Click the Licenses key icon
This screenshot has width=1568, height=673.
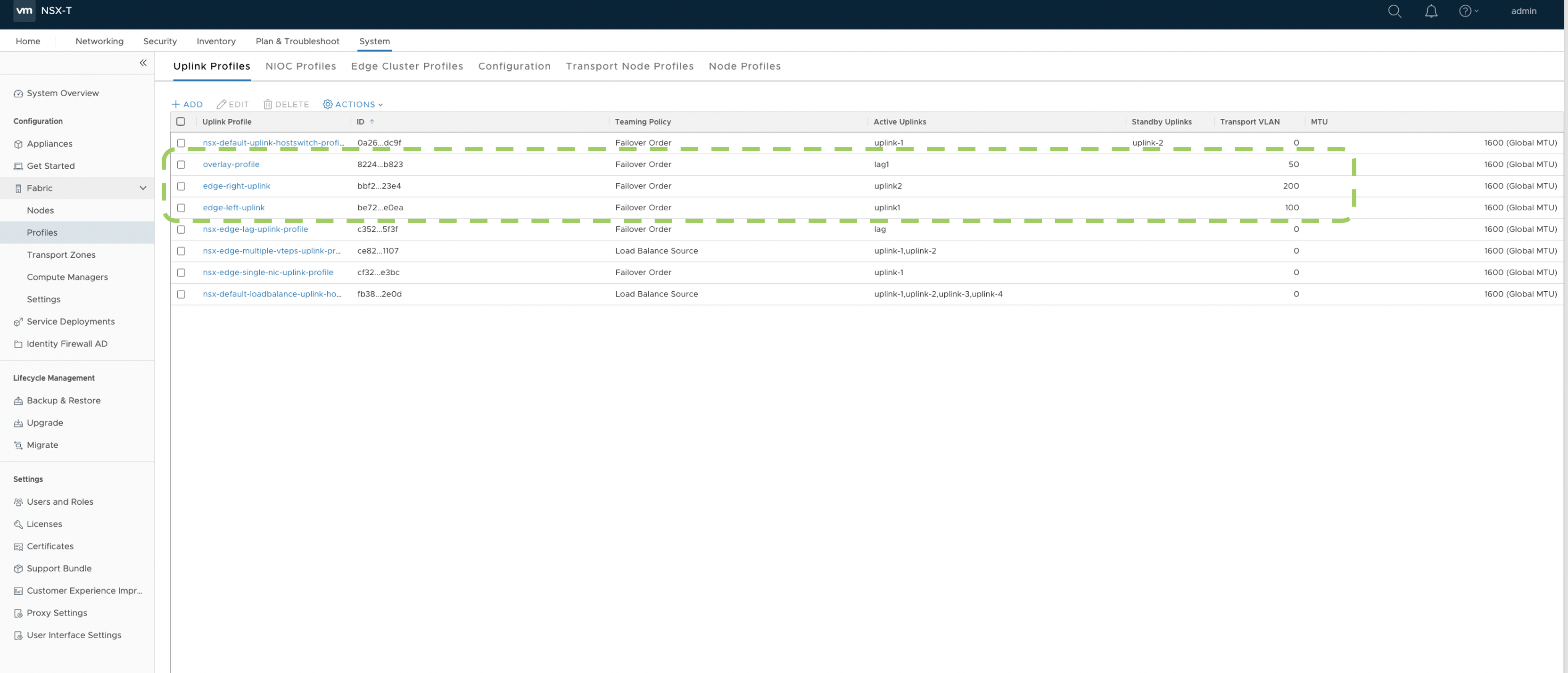pos(18,525)
